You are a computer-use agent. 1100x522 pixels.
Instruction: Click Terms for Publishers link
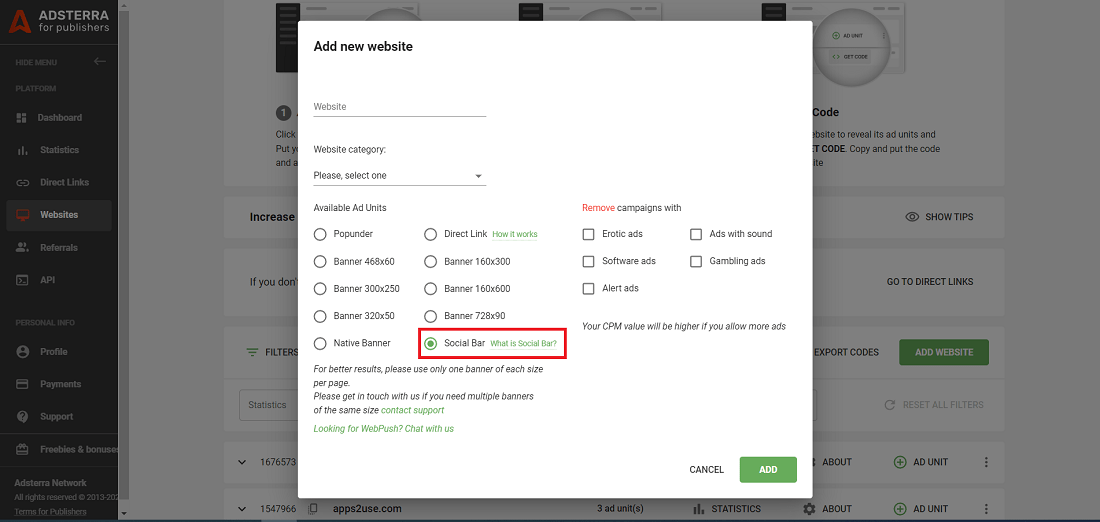(x=51, y=511)
